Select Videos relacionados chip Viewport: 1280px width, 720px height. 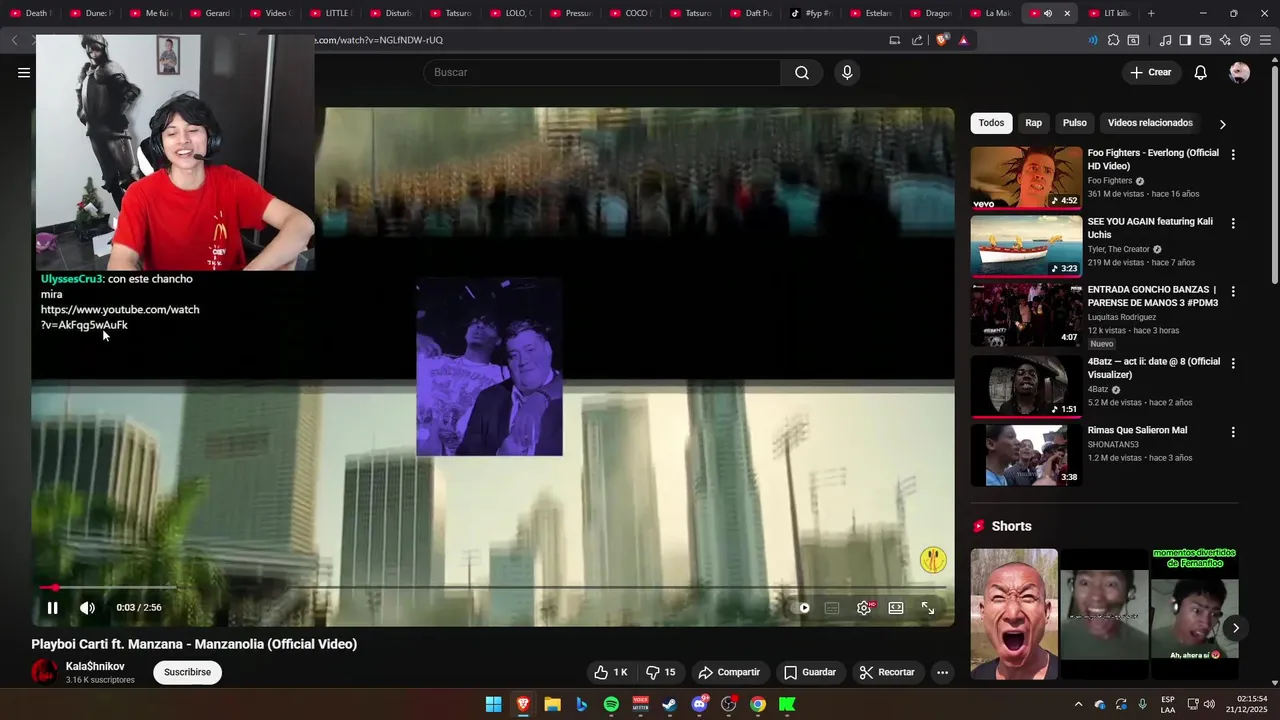(1150, 123)
